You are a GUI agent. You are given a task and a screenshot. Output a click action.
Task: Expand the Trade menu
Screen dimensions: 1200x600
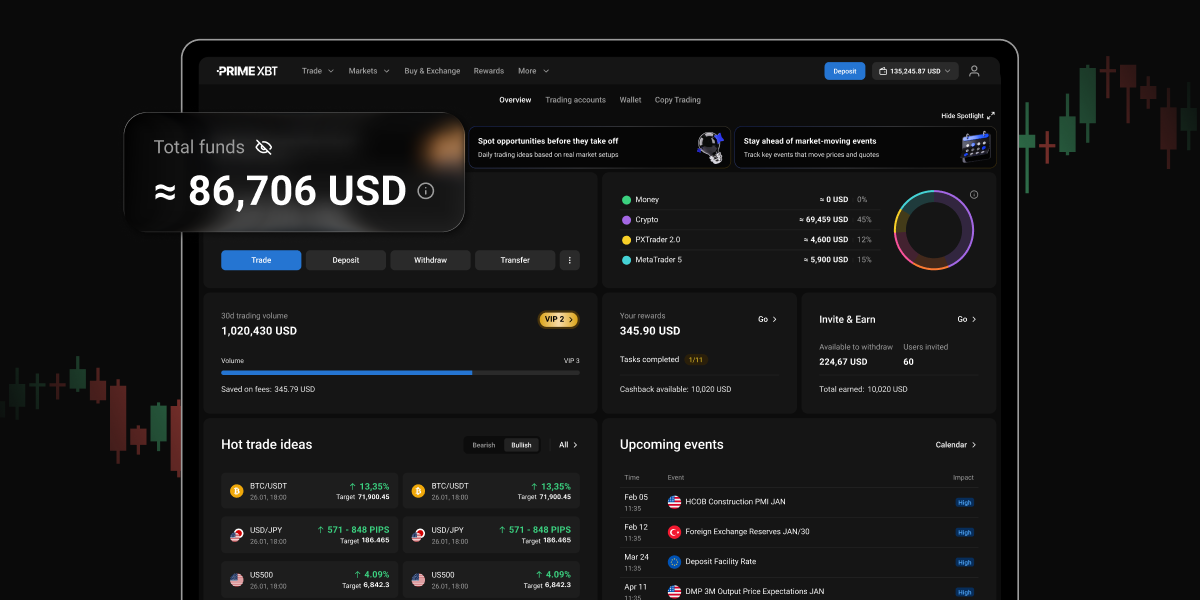pos(318,71)
